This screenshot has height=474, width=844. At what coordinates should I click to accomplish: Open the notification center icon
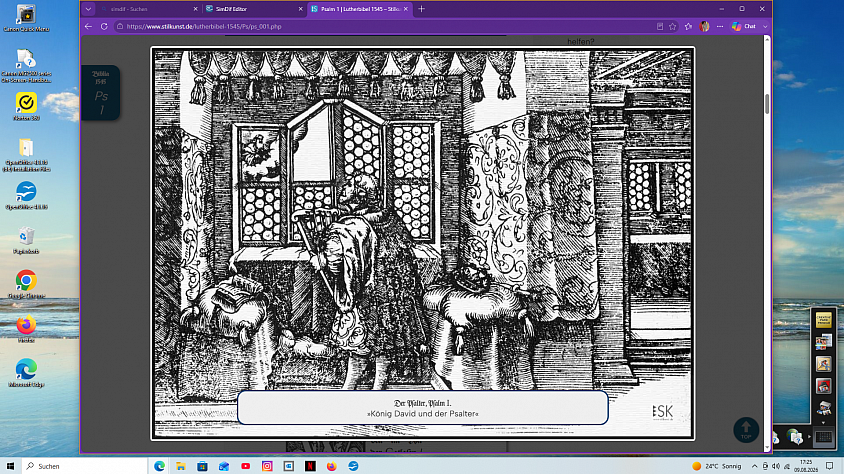pyautogui.click(x=829, y=466)
